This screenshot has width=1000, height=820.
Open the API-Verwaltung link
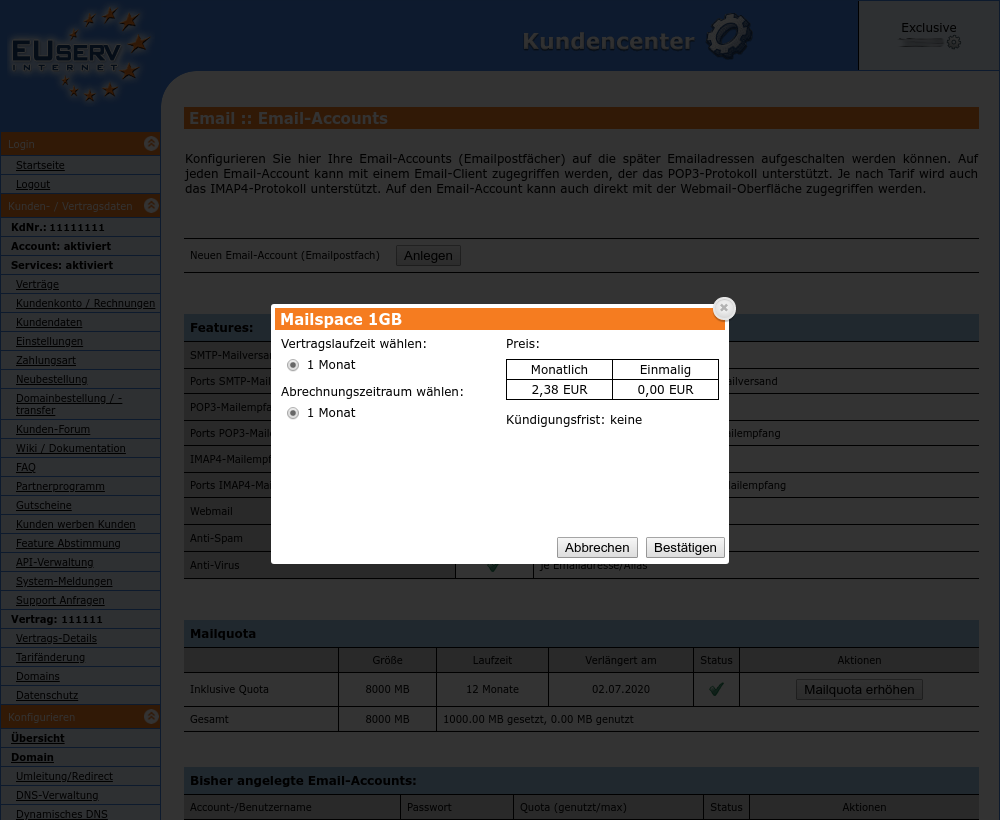click(54, 562)
